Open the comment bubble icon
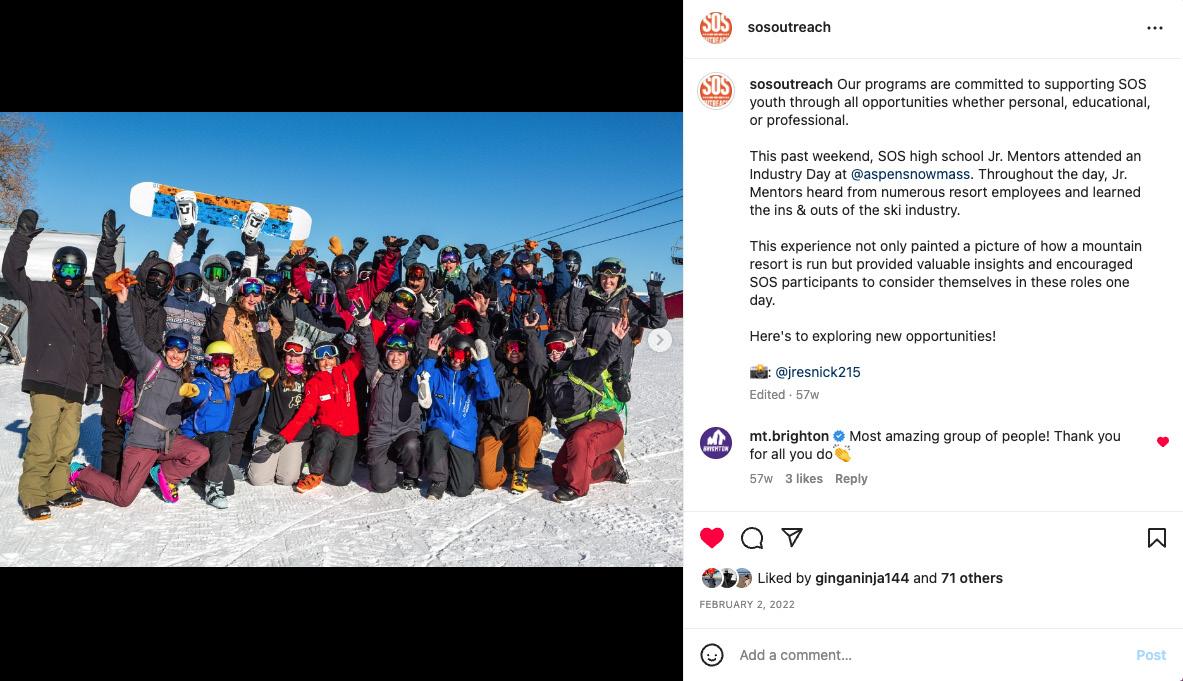 point(752,538)
